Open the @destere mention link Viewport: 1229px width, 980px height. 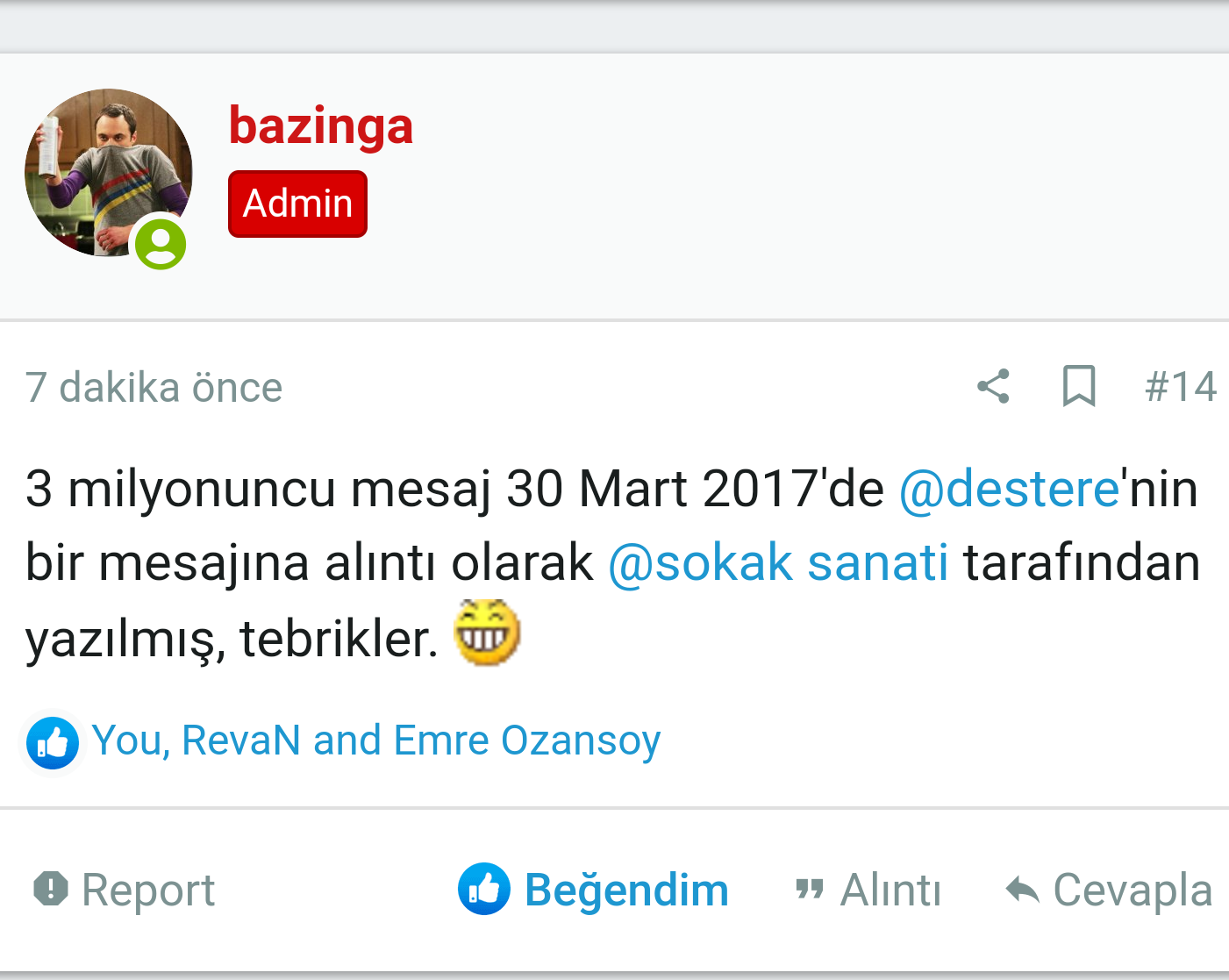1009,489
